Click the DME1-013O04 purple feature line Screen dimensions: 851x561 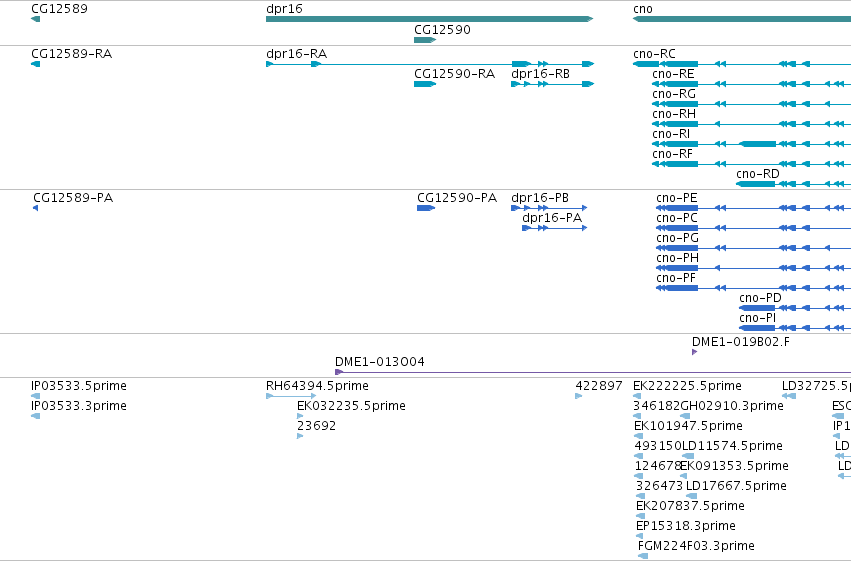point(593,372)
